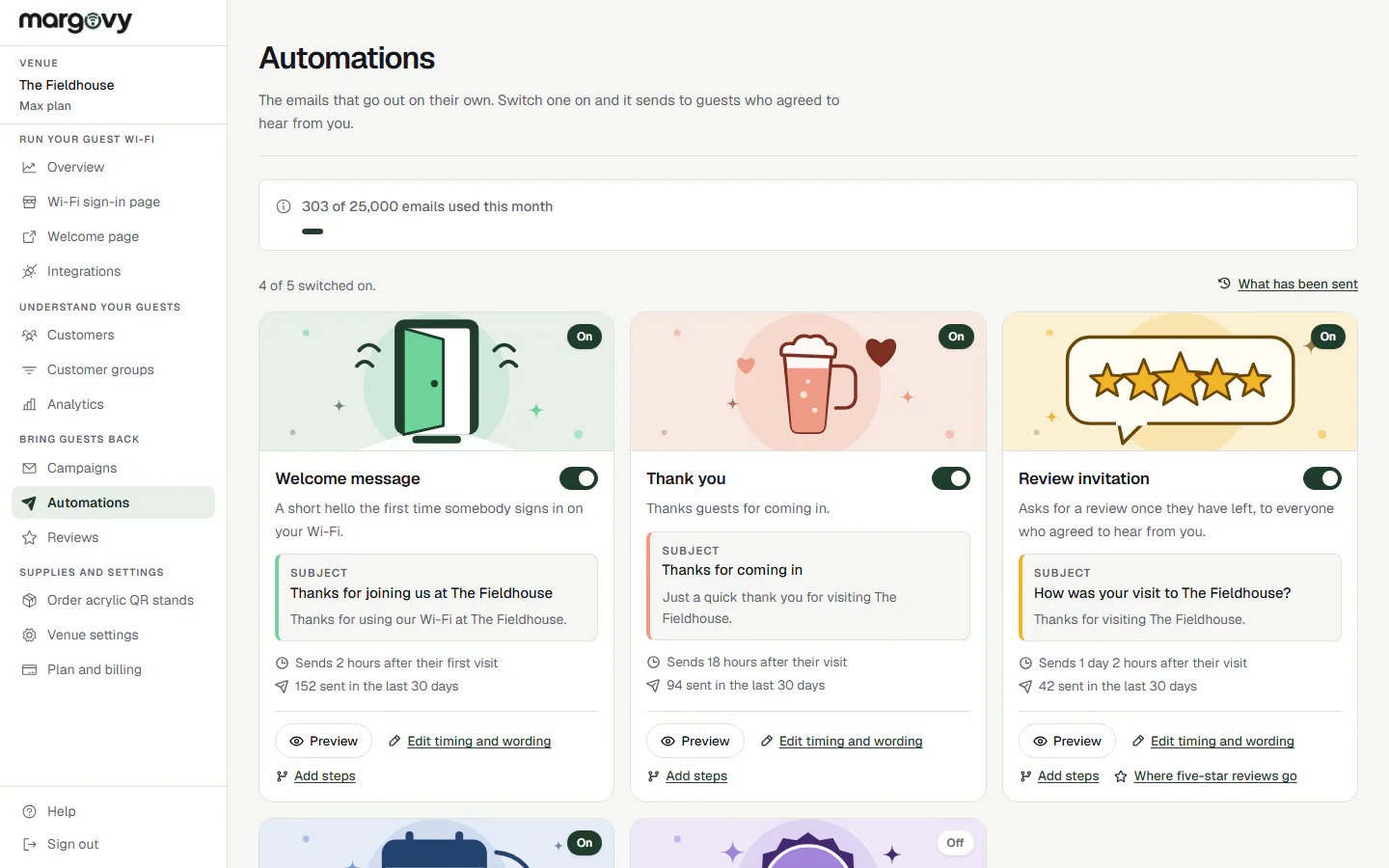This screenshot has width=1389, height=868.
Task: Open the Overview page
Action: (x=113, y=167)
